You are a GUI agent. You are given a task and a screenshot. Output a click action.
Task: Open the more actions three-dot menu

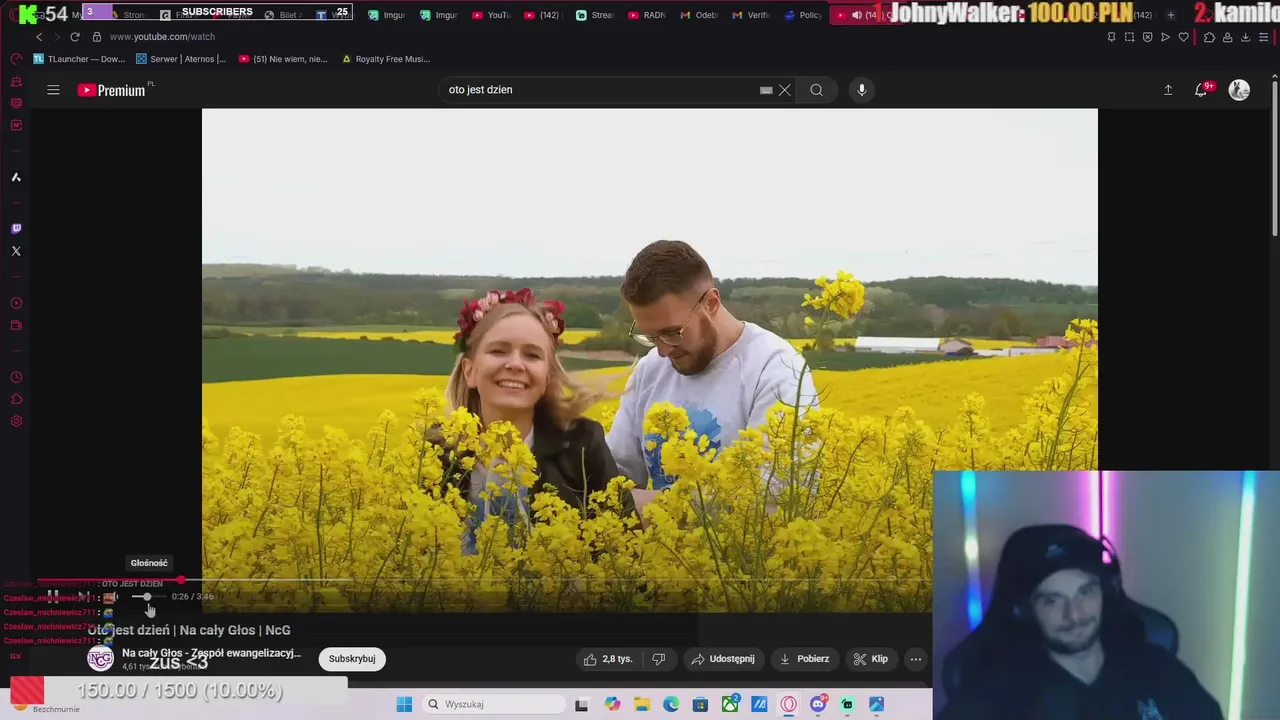915,659
